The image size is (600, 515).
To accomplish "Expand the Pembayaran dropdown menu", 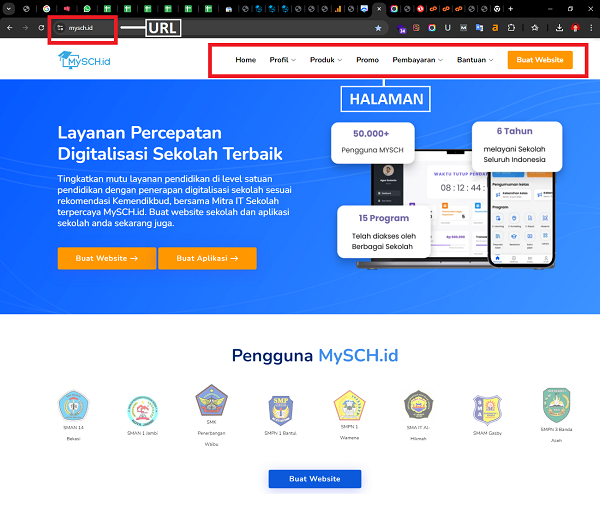I will pos(417,60).
